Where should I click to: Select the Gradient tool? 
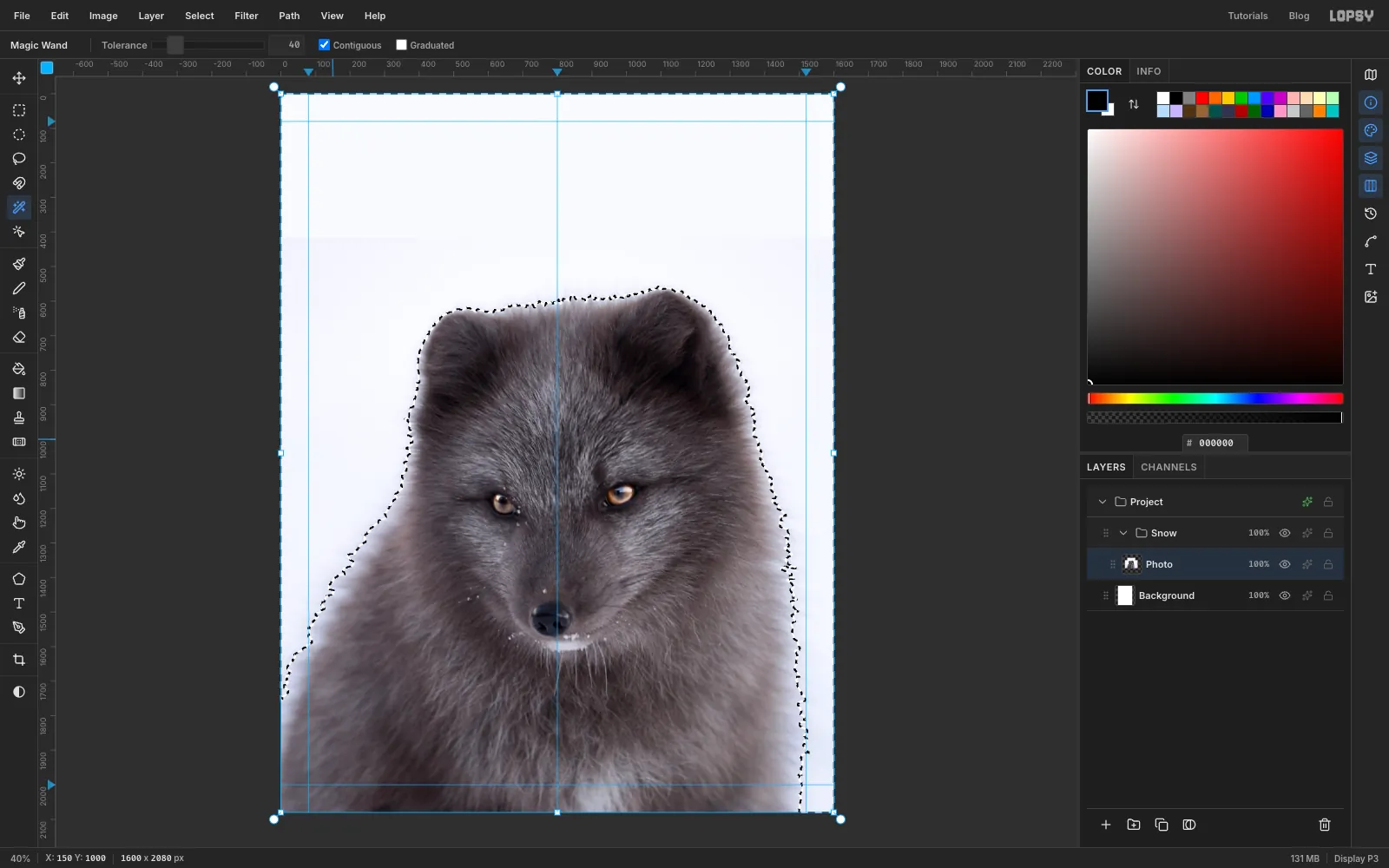click(19, 393)
